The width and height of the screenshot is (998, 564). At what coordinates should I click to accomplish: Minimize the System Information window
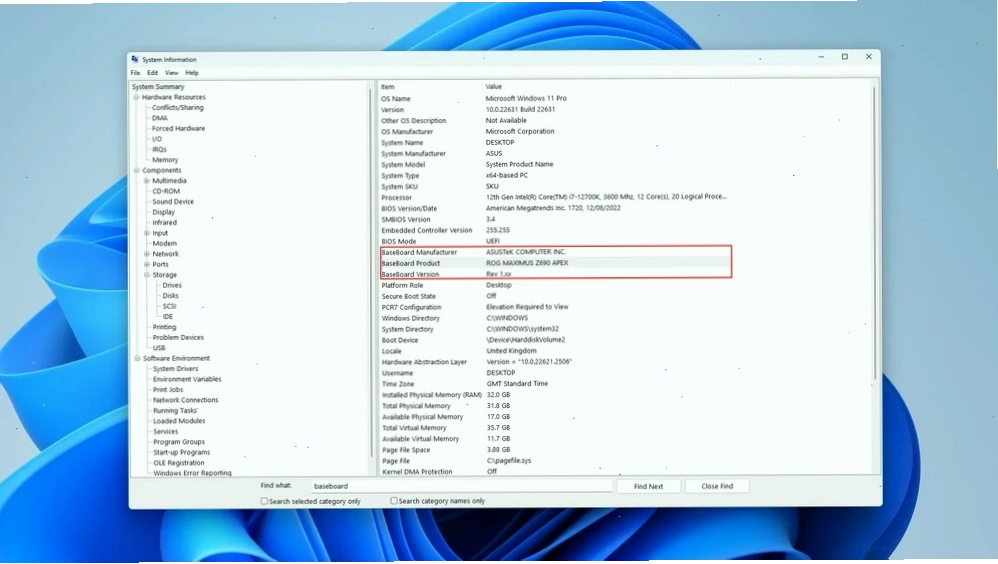(821, 57)
